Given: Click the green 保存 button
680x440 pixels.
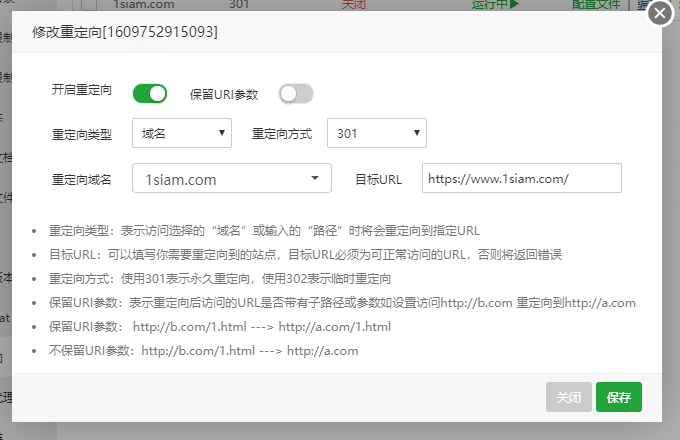Looking at the screenshot, I should (619, 397).
